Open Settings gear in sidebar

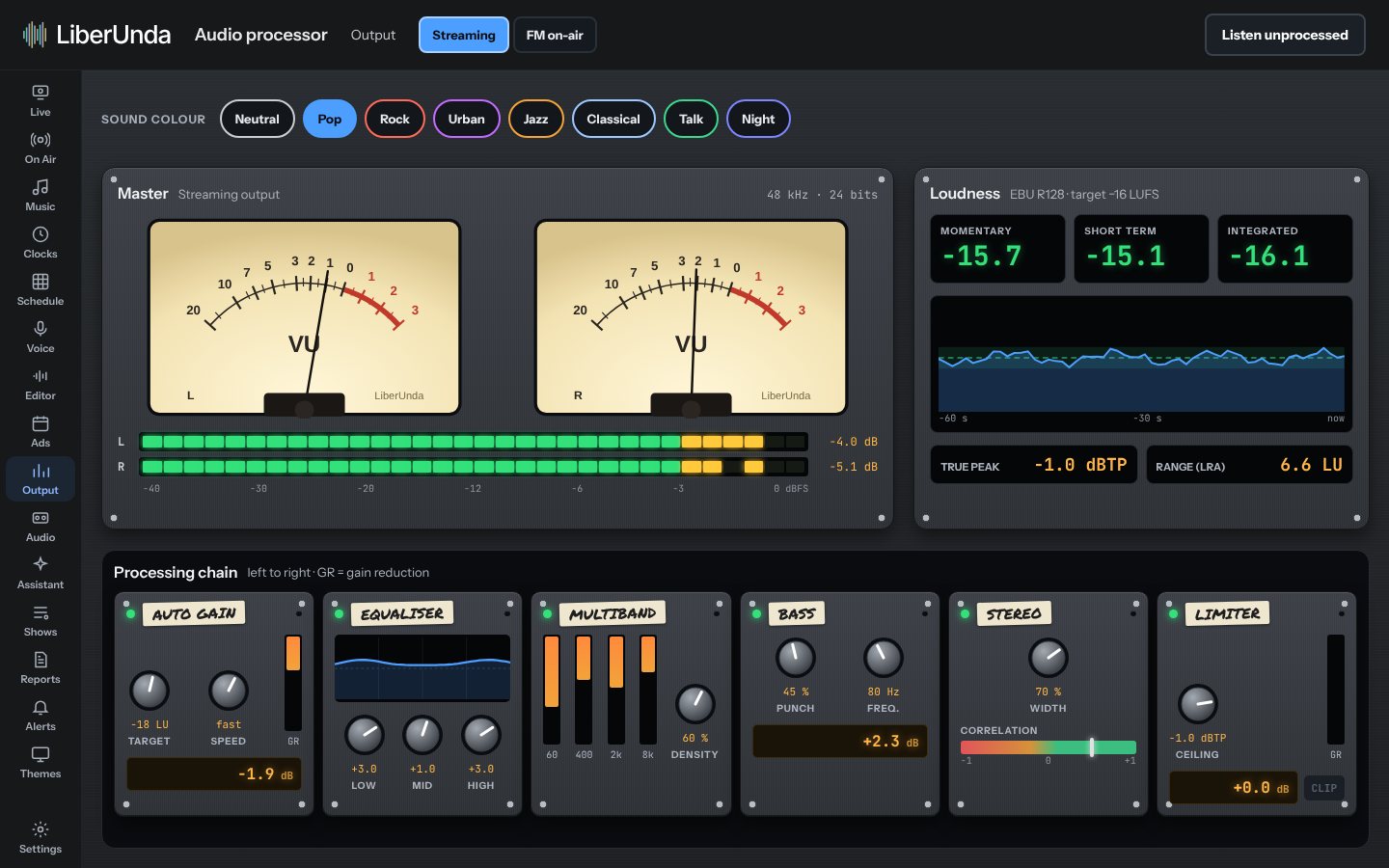[41, 837]
